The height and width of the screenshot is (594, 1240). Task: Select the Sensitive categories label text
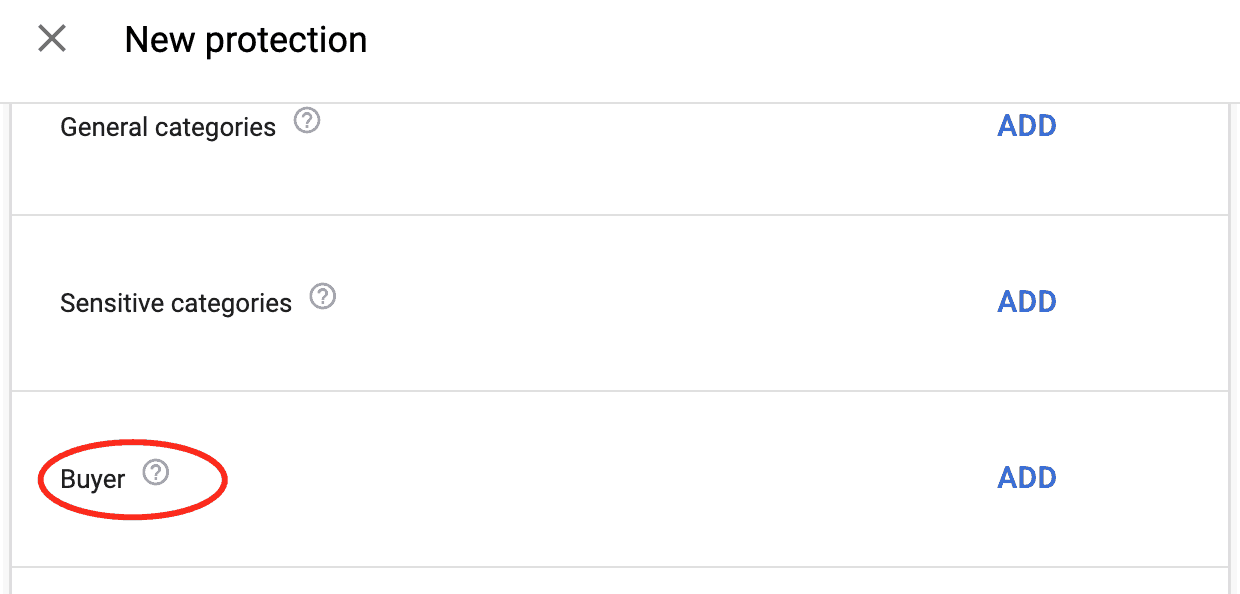176,304
